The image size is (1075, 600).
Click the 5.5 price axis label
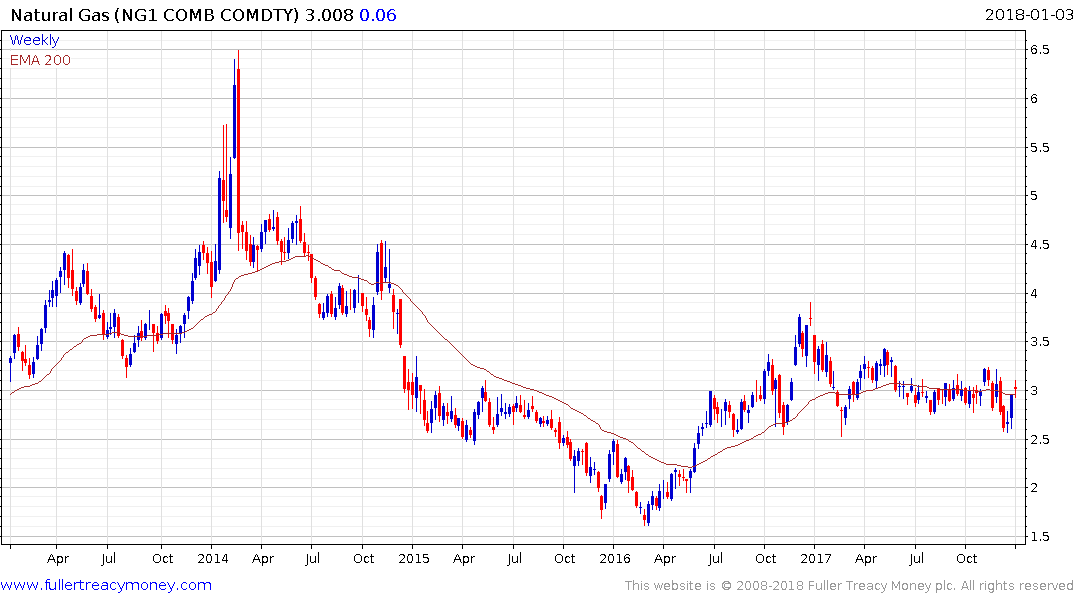coord(1039,147)
